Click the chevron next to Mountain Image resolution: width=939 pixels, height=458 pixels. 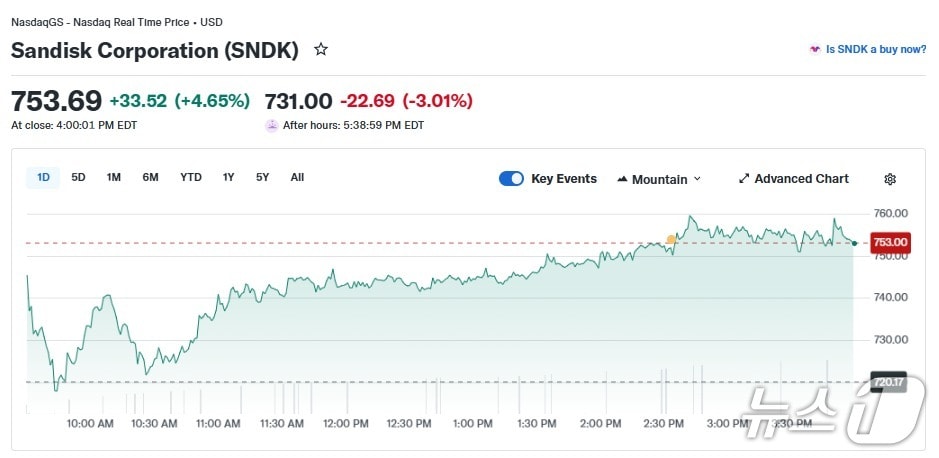pyautogui.click(x=697, y=179)
